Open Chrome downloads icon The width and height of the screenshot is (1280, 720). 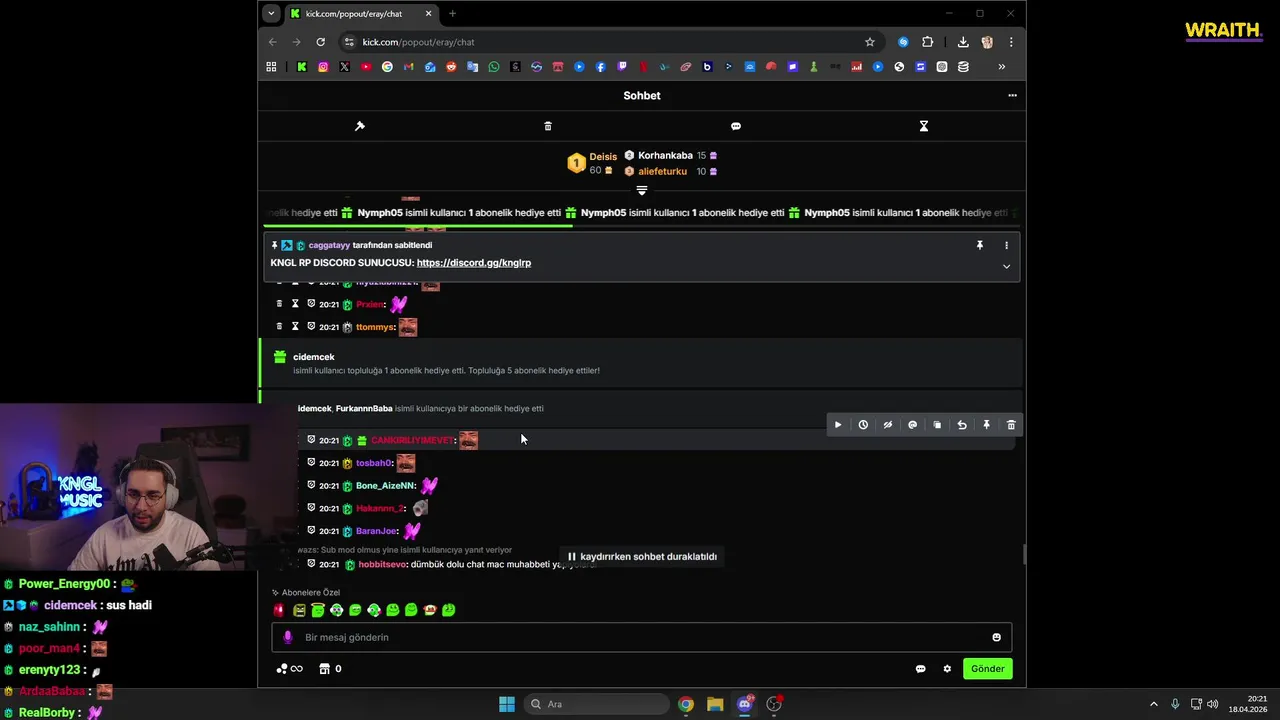coord(963,42)
